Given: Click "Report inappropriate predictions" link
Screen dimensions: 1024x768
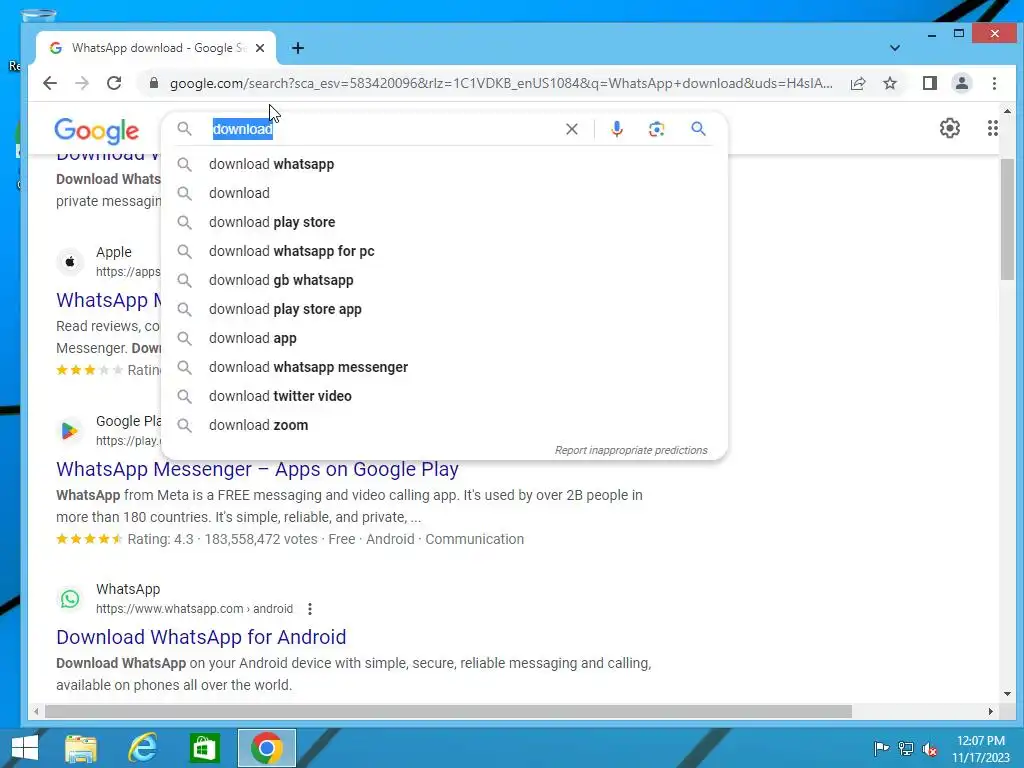Looking at the screenshot, I should pos(631,450).
